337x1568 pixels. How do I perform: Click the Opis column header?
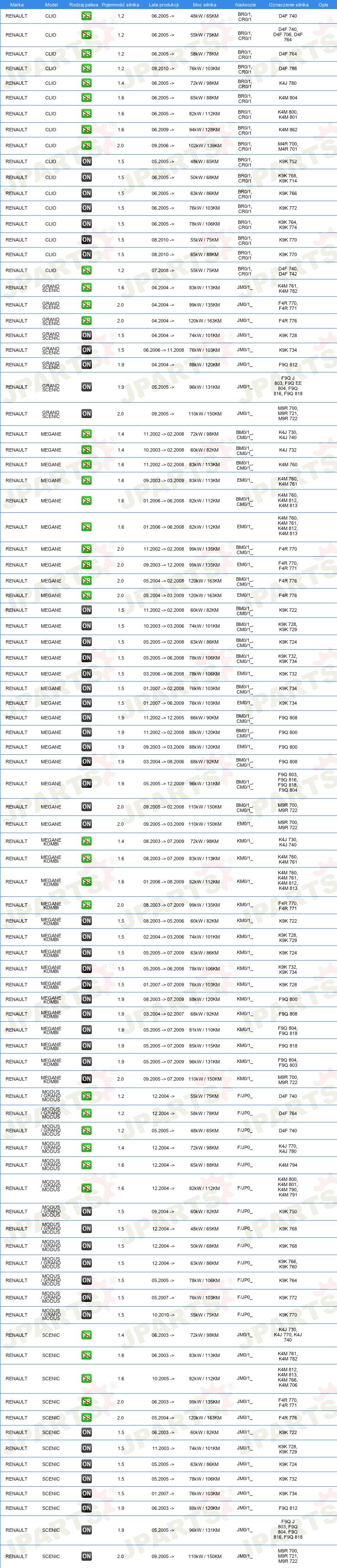click(323, 5)
